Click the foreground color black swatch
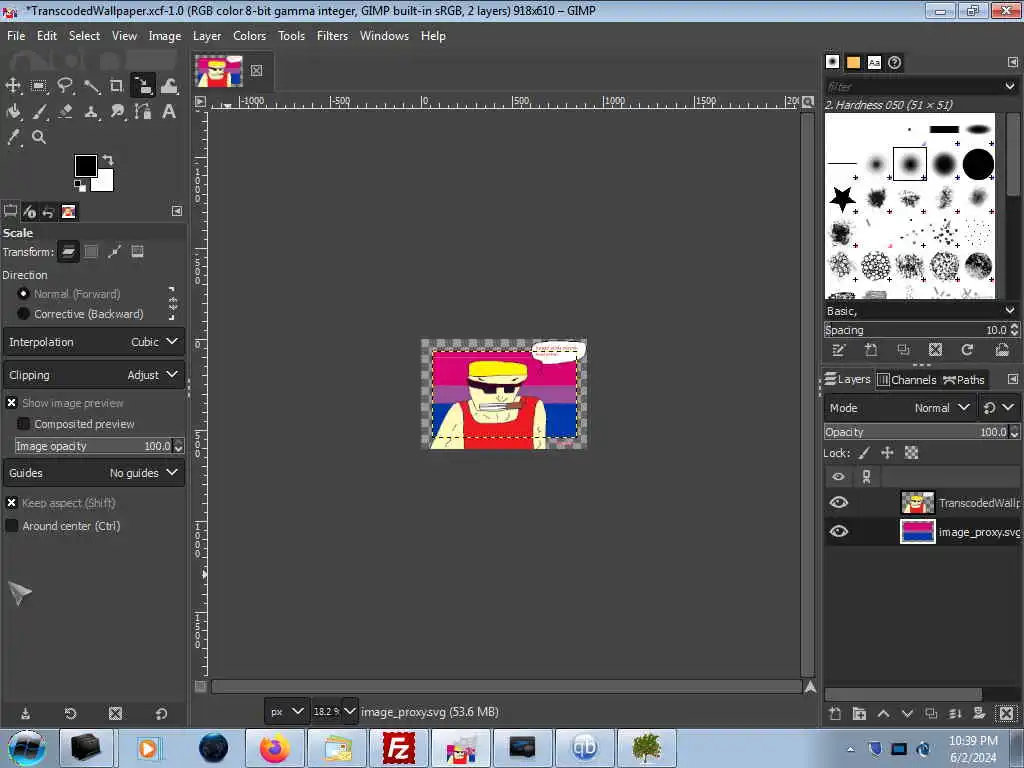1024x768 pixels. [86, 167]
